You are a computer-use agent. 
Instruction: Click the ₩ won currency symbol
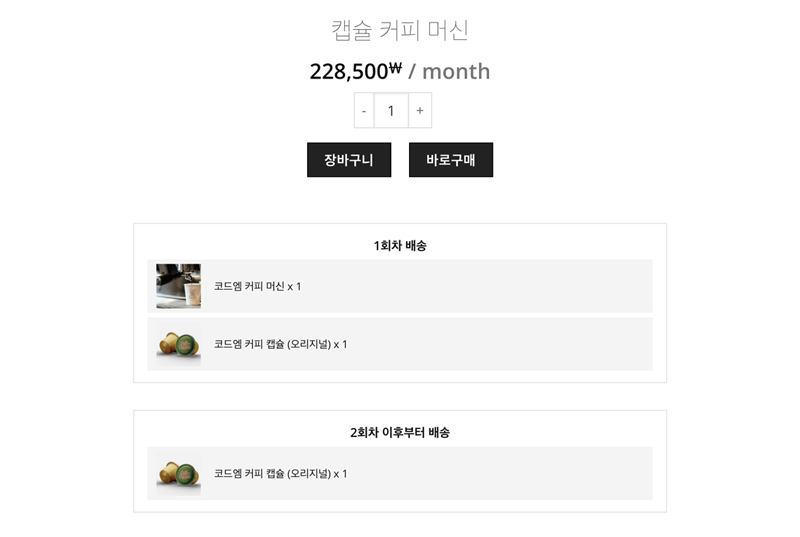point(395,68)
